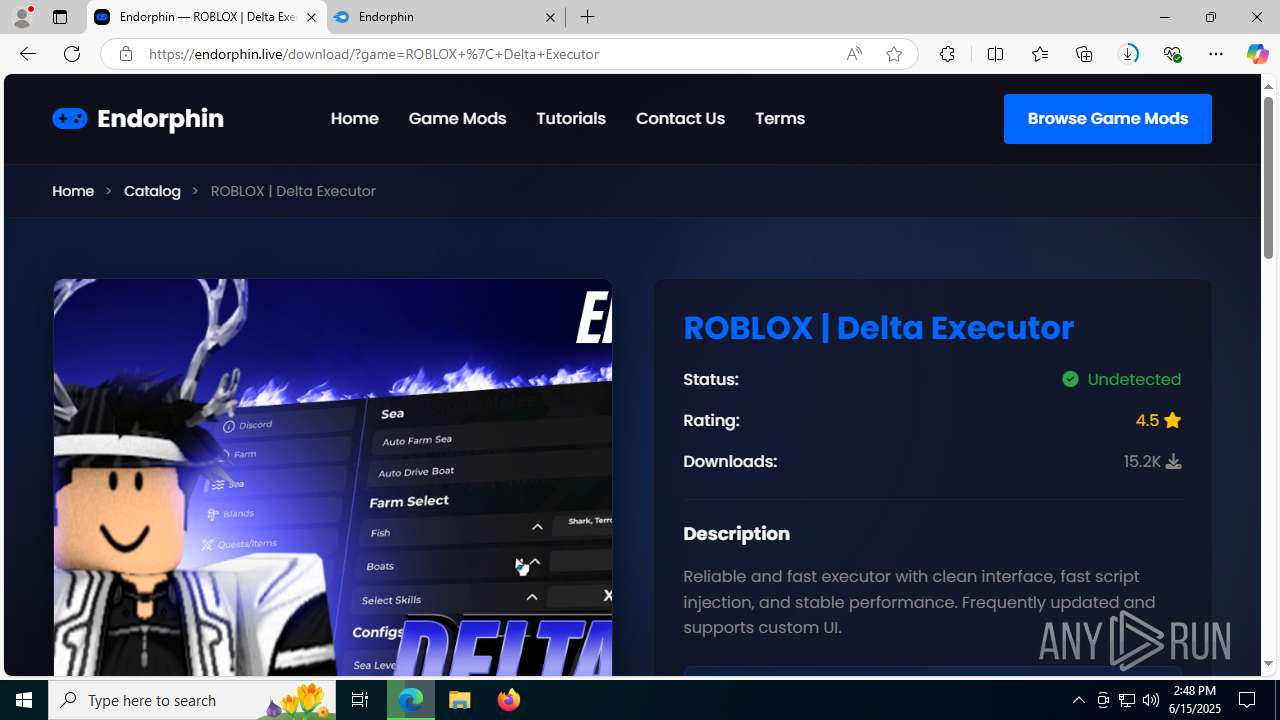Open volume control tray icon
The image size is (1280, 720).
click(1150, 700)
